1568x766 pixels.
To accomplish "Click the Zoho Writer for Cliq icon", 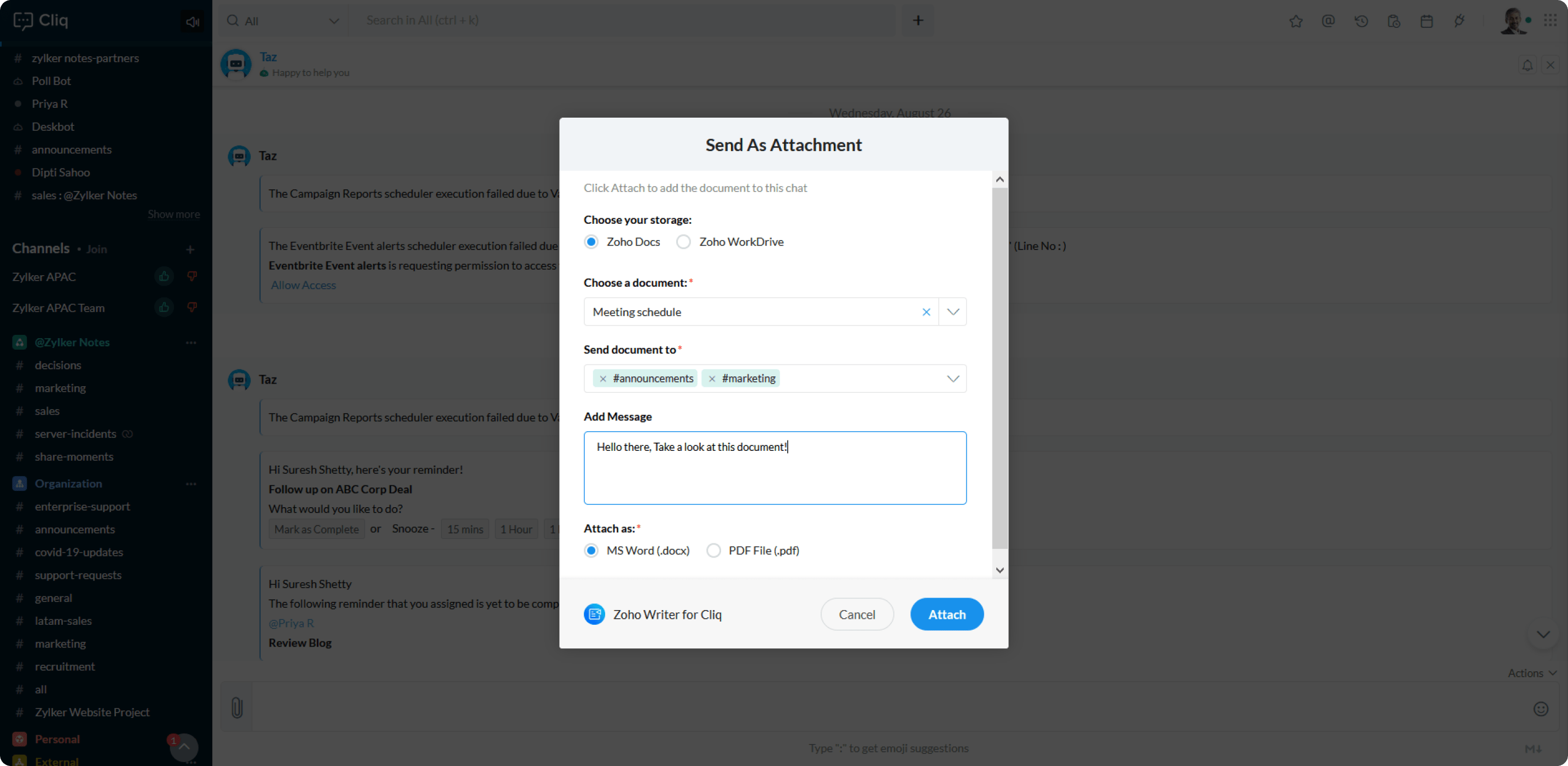I will (x=594, y=614).
